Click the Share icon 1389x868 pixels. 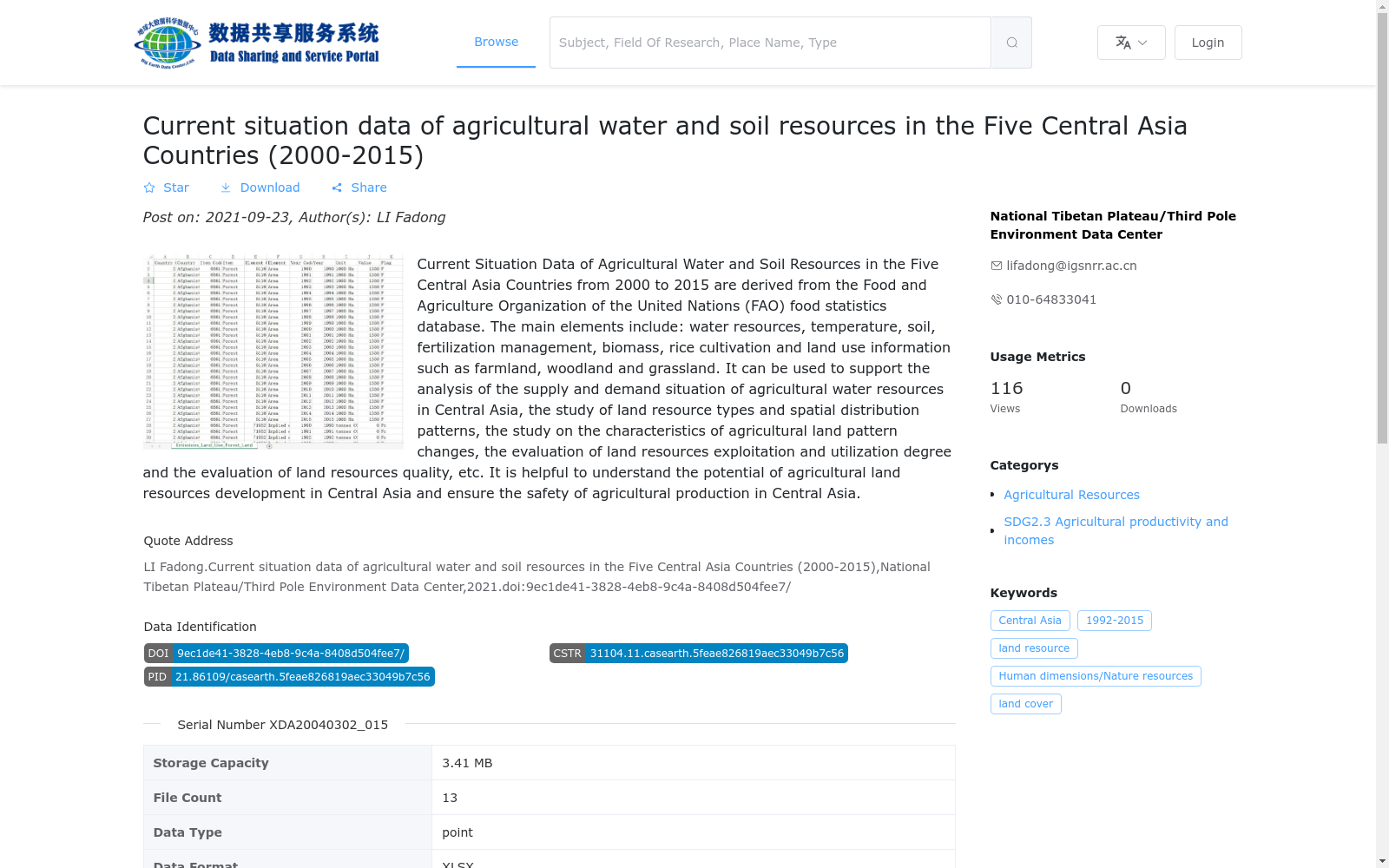(x=337, y=187)
